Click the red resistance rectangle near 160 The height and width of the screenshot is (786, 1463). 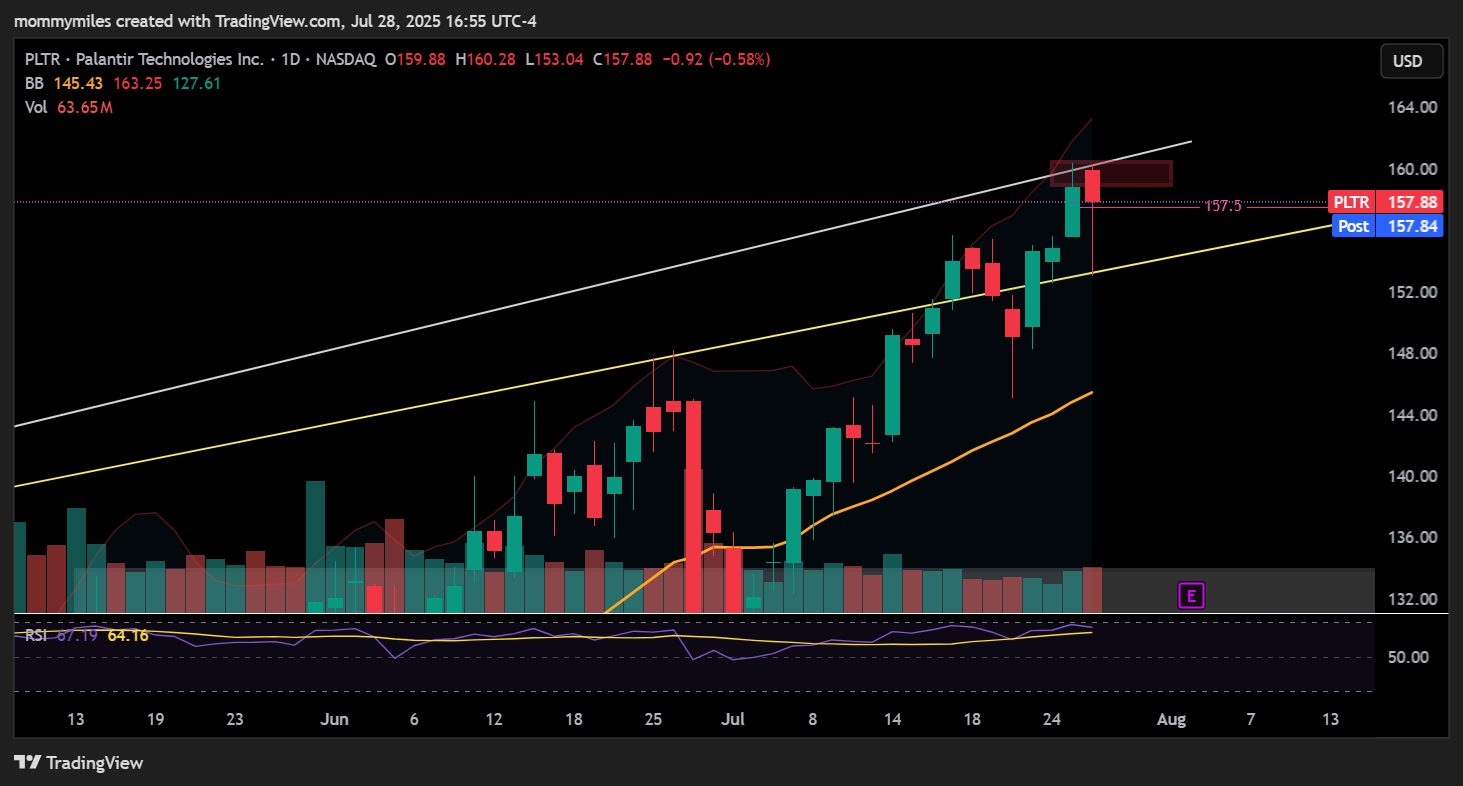(x=1110, y=173)
